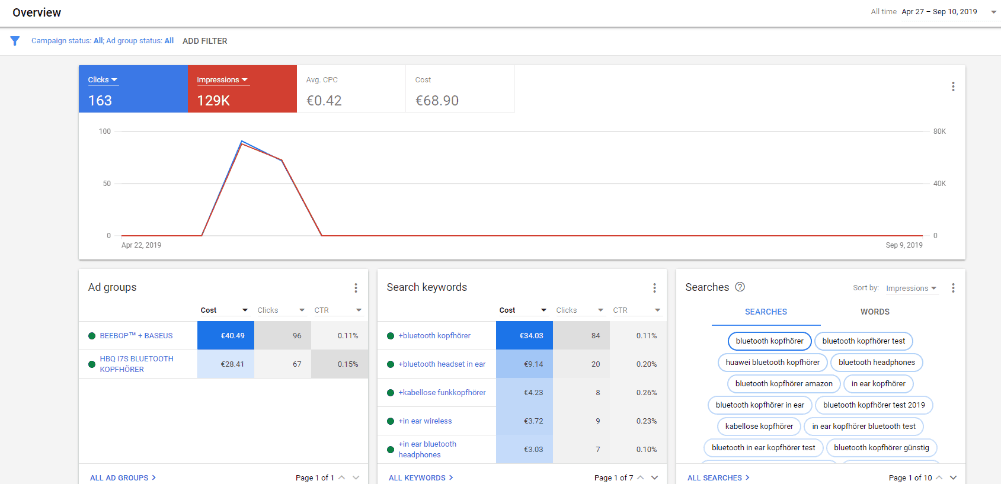
Task: Open the date range dropdown
Action: [948, 11]
